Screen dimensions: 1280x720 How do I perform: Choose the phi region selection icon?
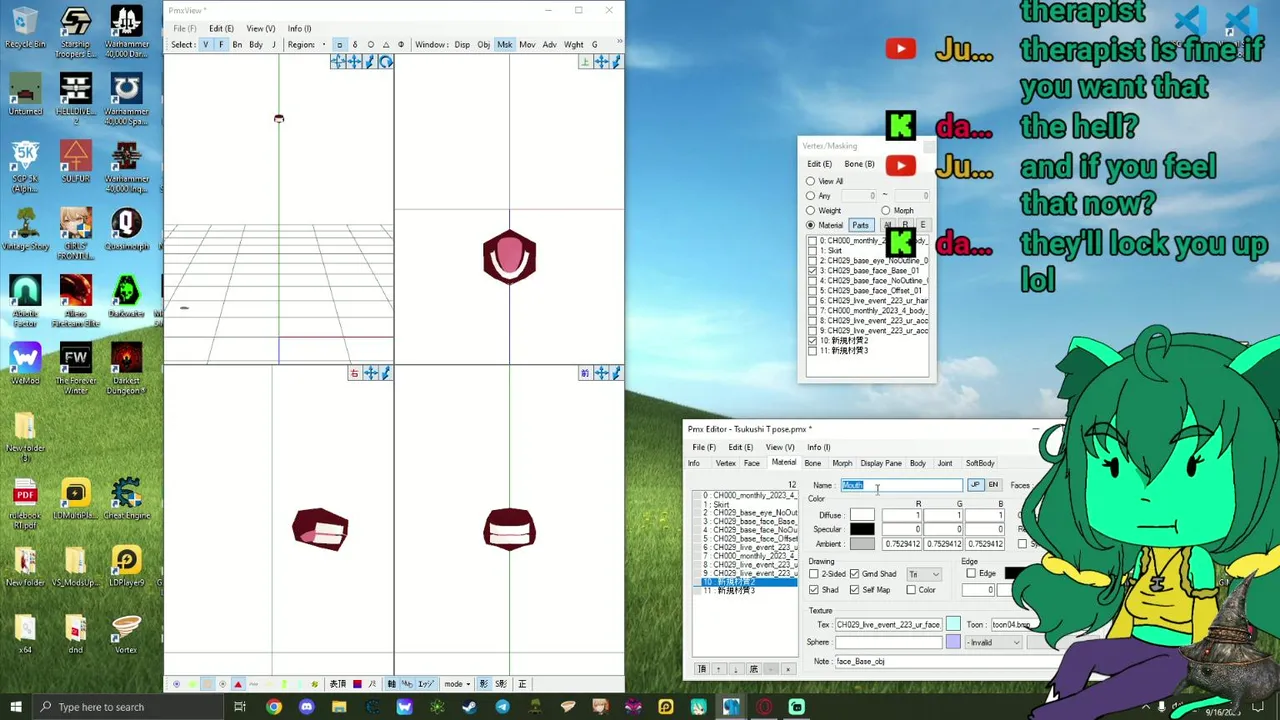click(x=401, y=44)
